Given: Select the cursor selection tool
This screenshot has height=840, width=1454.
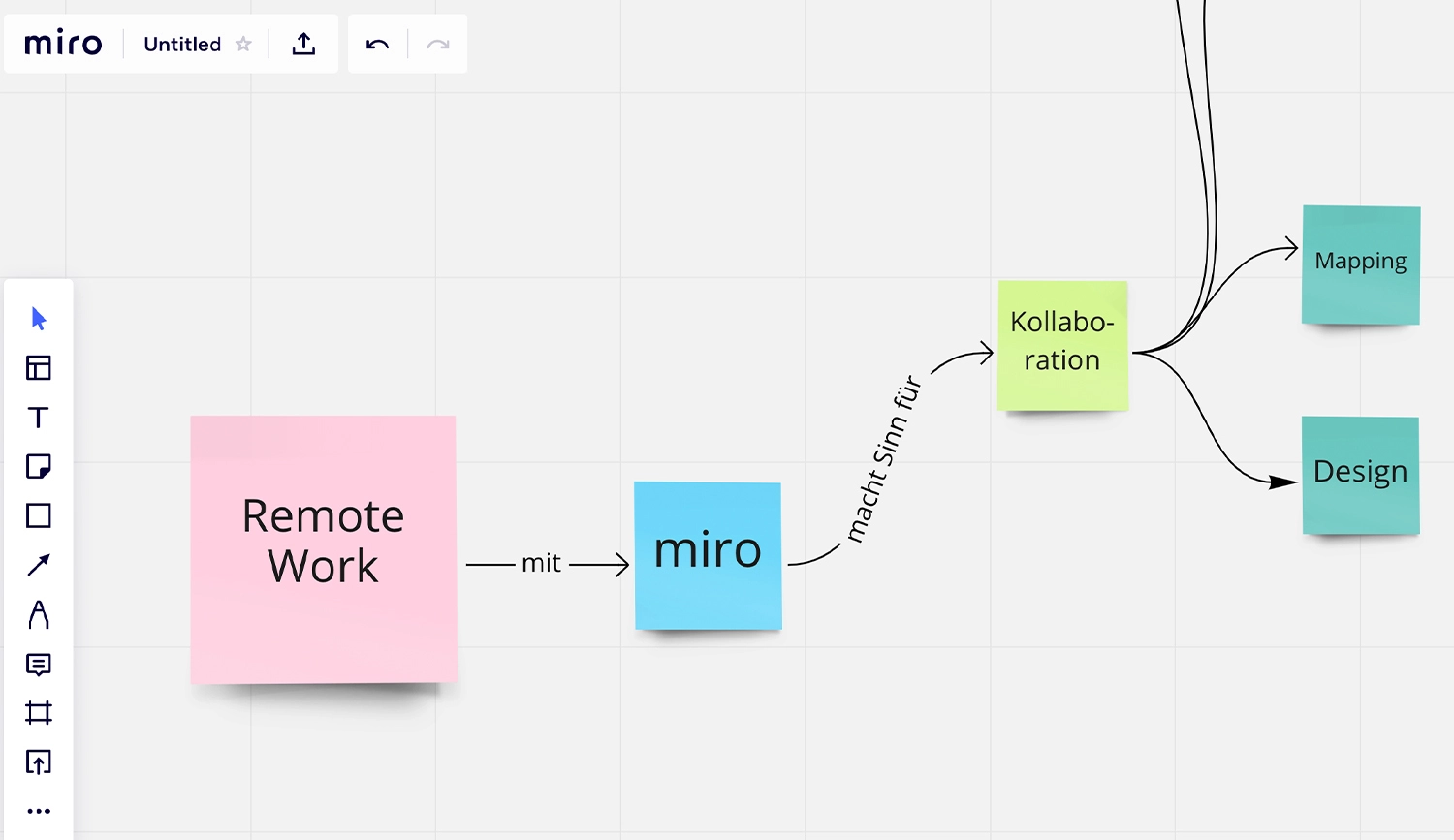Looking at the screenshot, I should point(39,319).
